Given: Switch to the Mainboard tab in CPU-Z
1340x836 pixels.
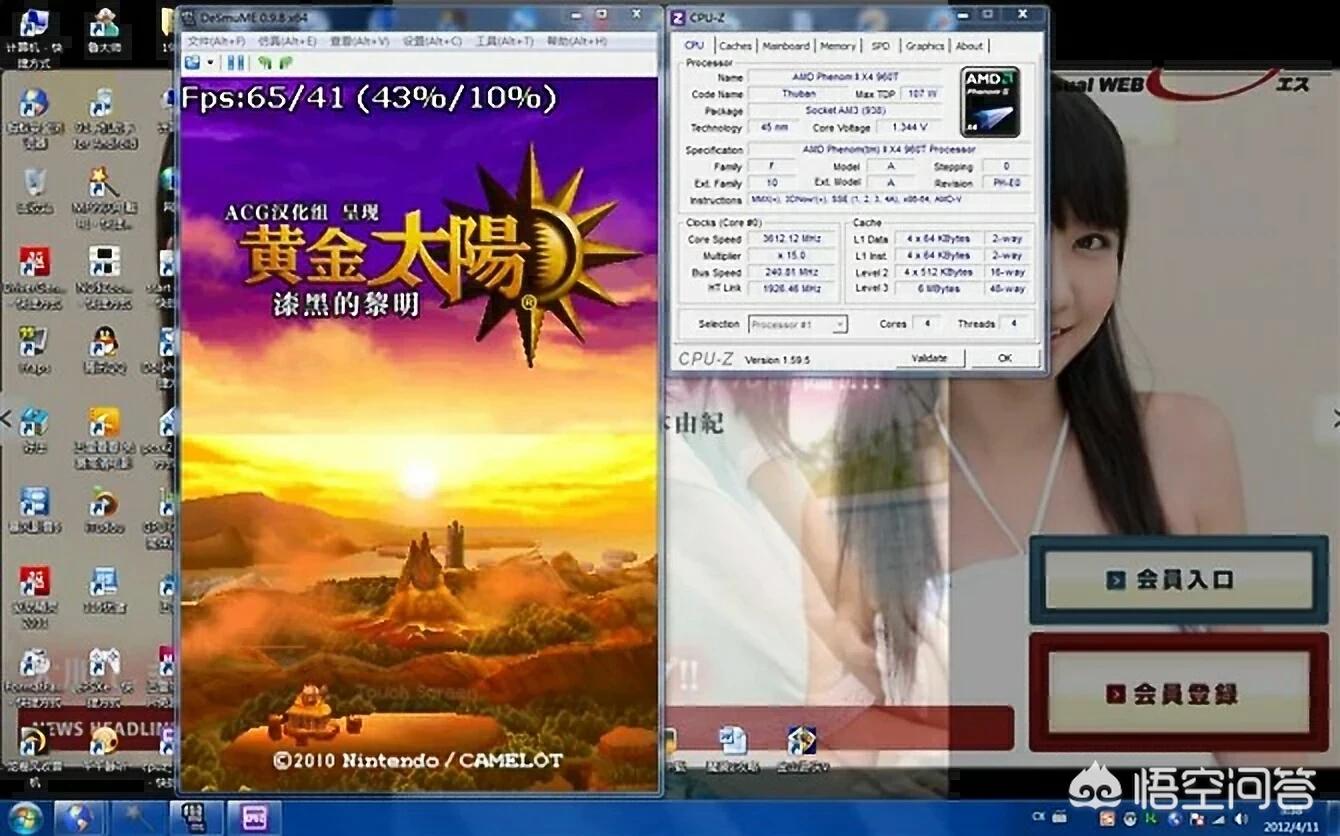Looking at the screenshot, I should pyautogui.click(x=786, y=46).
